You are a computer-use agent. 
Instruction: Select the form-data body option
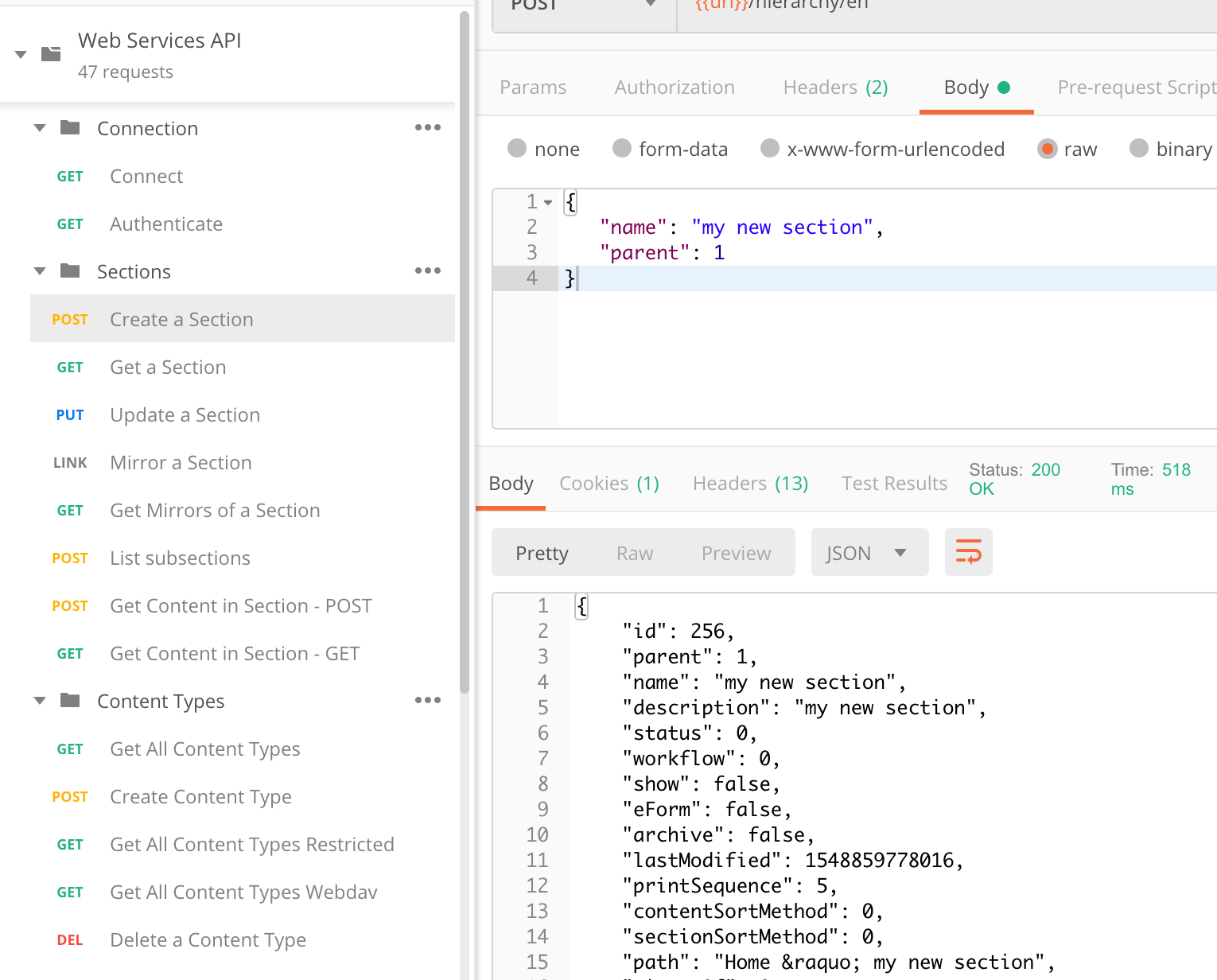coord(622,149)
